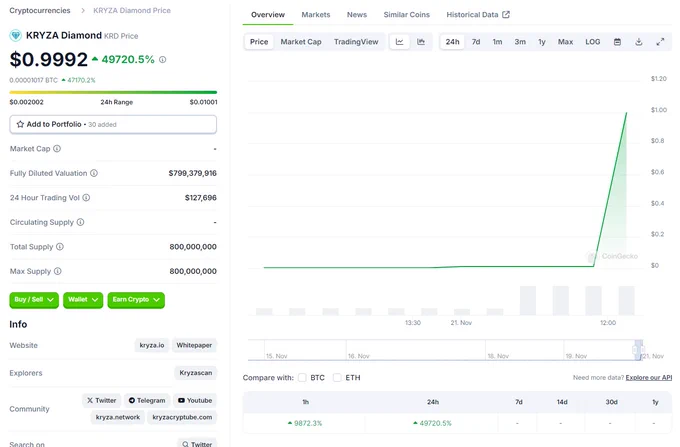Select the 1m time range
Screen dimensions: 680x447
(x=497, y=42)
